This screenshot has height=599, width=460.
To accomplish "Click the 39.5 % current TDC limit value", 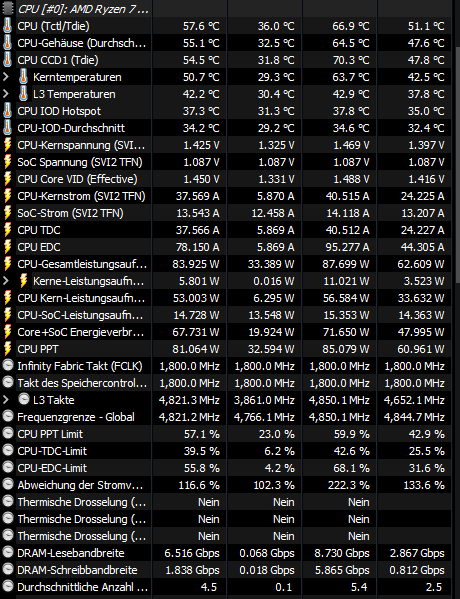I will click(x=201, y=451).
